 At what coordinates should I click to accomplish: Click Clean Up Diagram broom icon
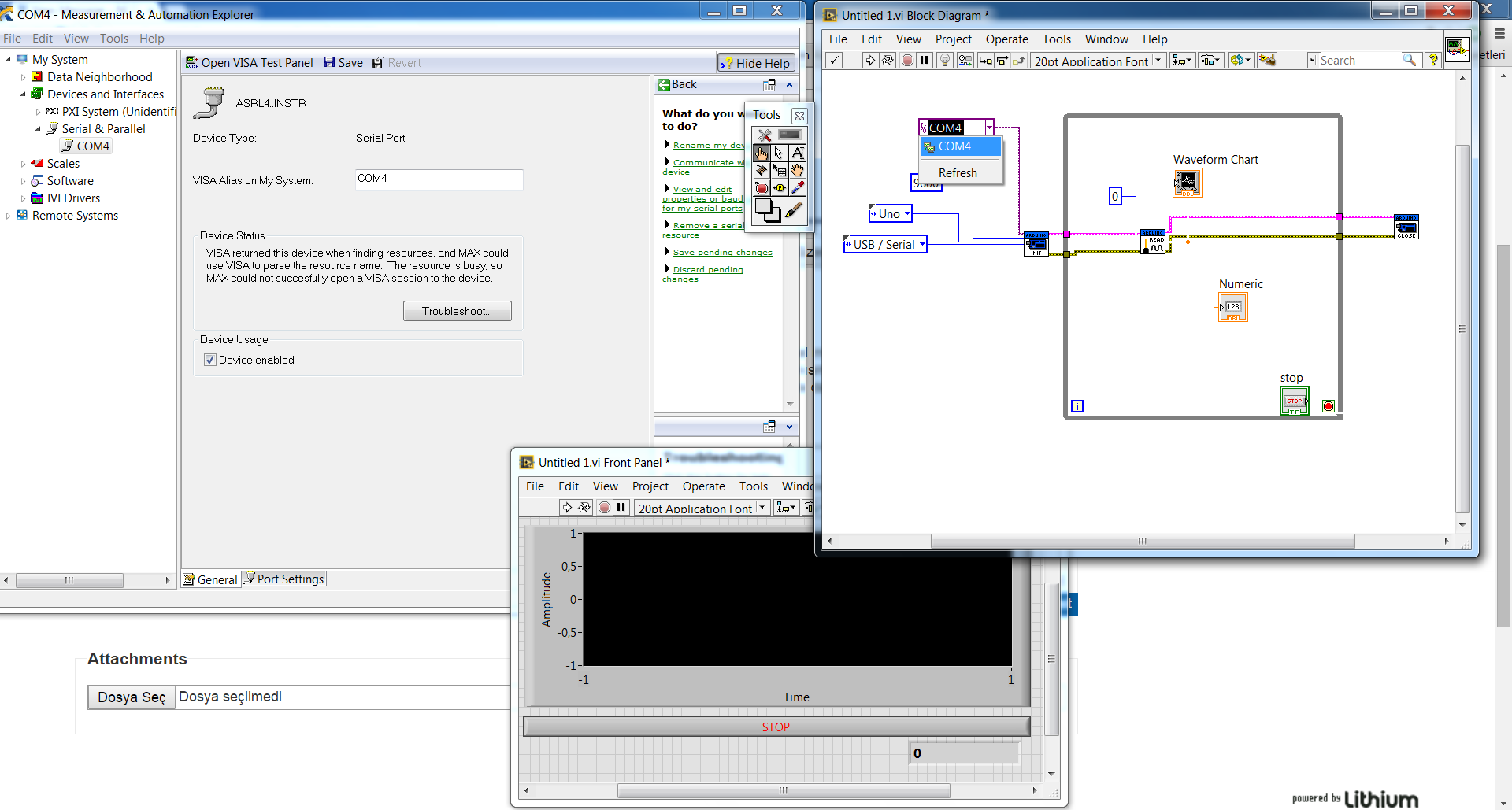point(1267,61)
